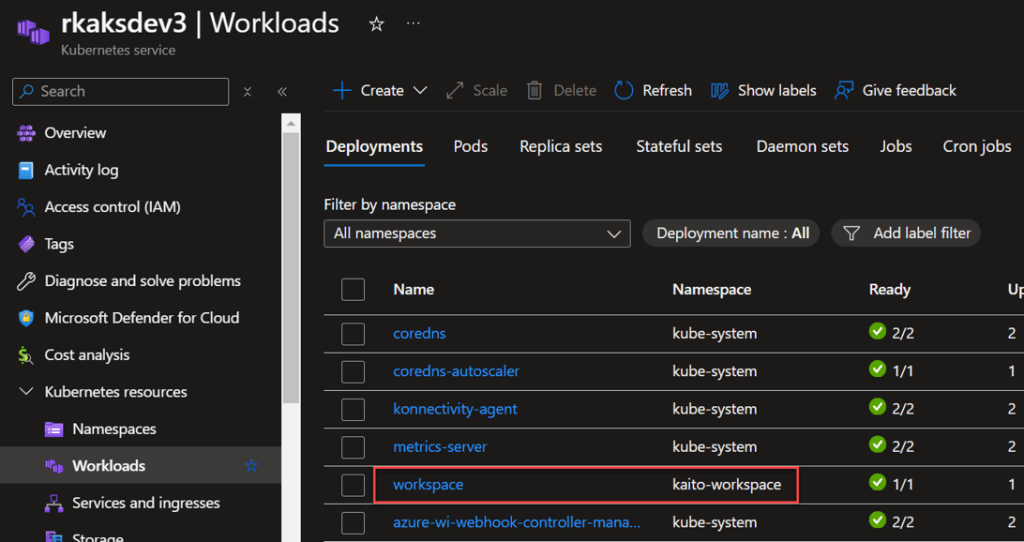Click the Namespaces icon in sidebar
The image size is (1024, 542).
54,429
